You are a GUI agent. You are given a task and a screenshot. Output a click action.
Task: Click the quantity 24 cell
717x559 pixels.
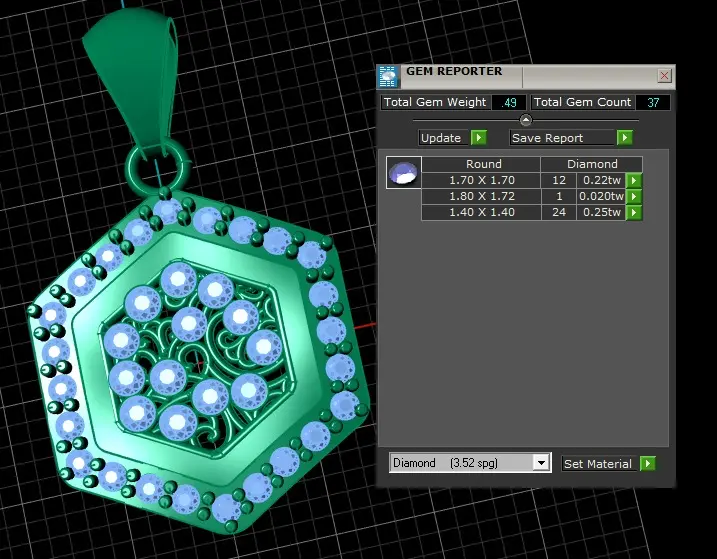[x=559, y=212]
